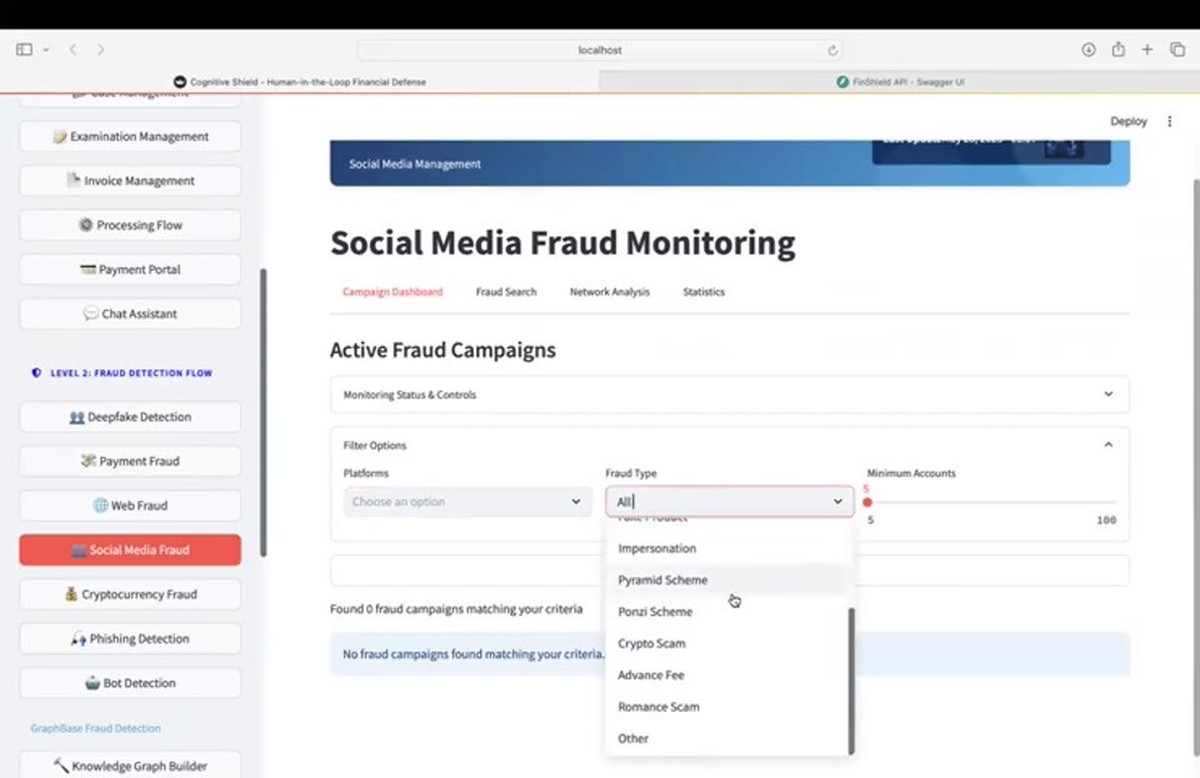
Task: Click the sidebar vertical scrollbar
Action: click(x=264, y=412)
